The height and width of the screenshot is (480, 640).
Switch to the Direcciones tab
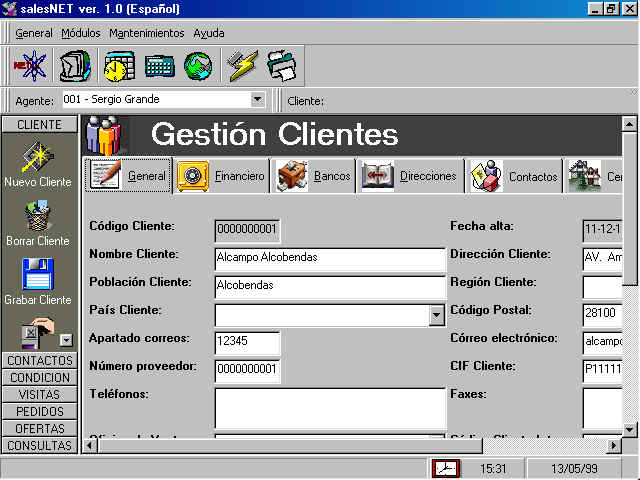[x=410, y=176]
